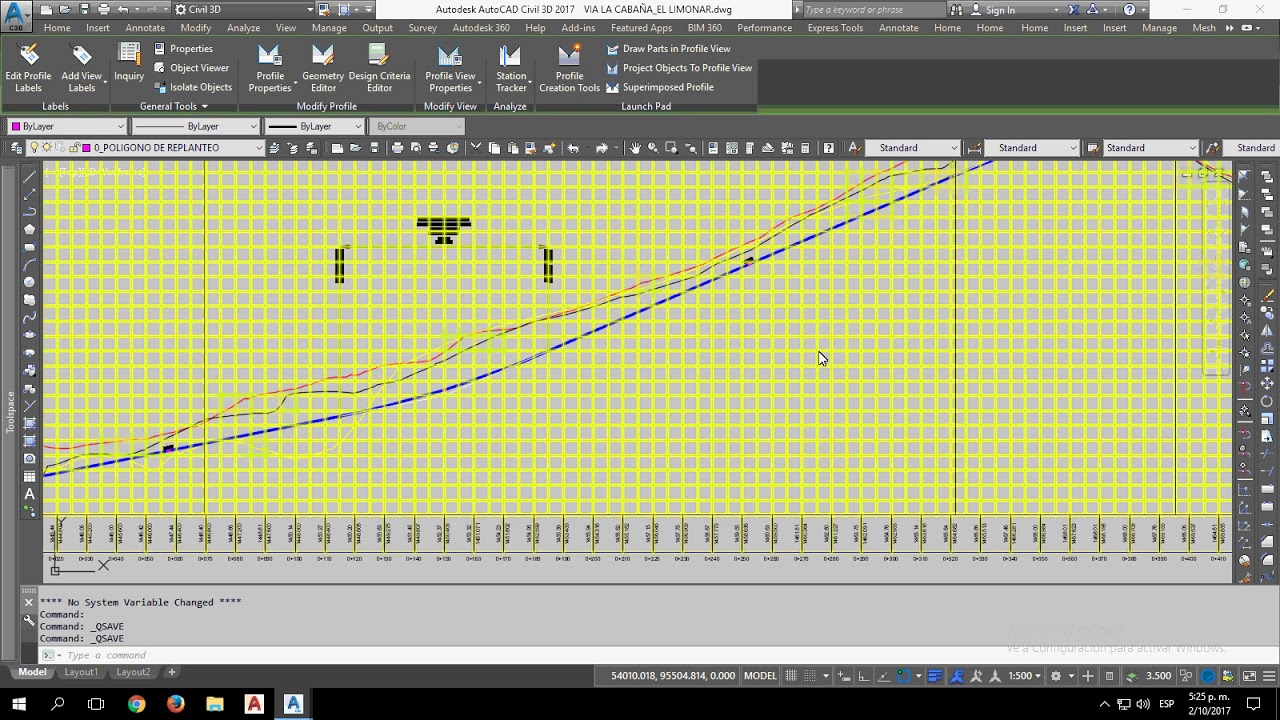The width and height of the screenshot is (1280, 720).
Task: Click Draw Parts in Profile View
Action: point(668,49)
